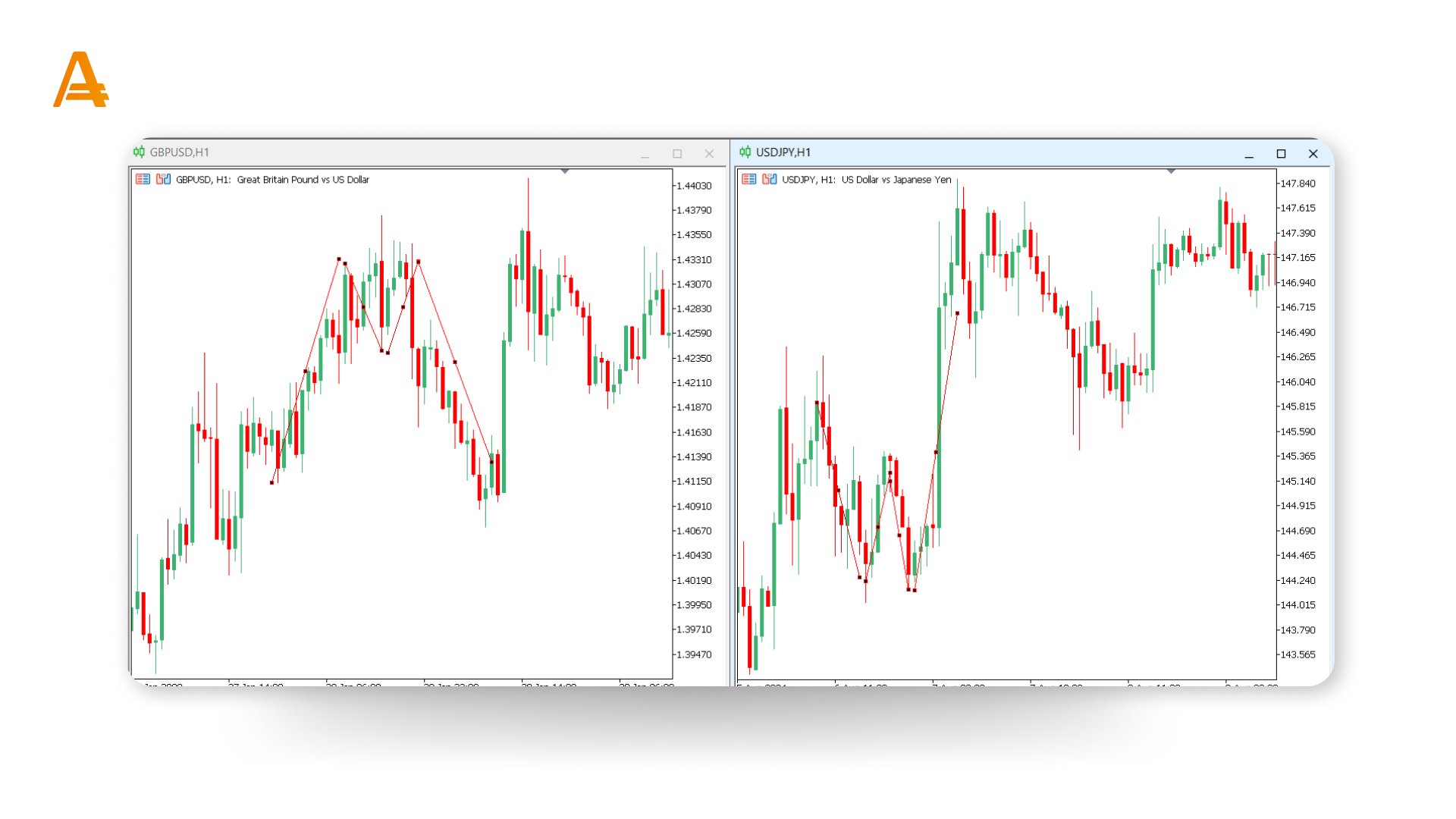Click the candlestick icon in USDJPY title bar

click(745, 152)
